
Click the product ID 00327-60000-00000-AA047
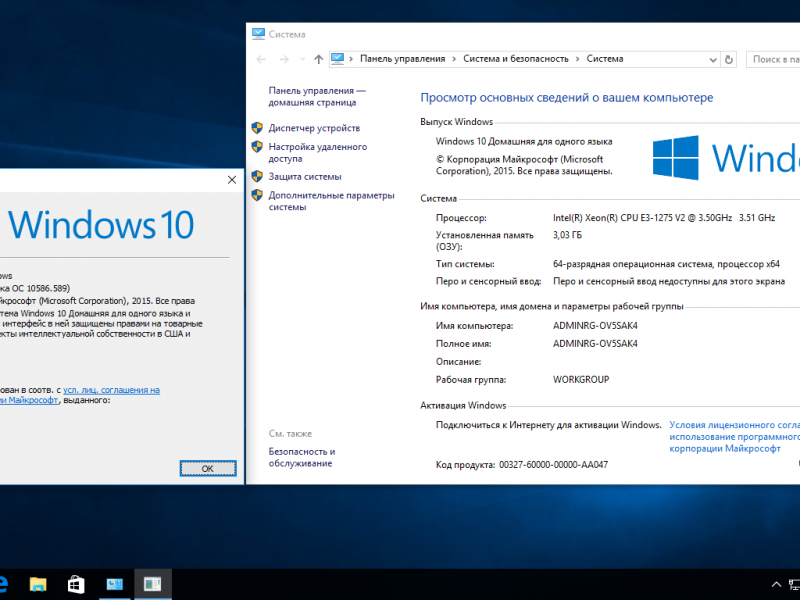click(x=553, y=465)
